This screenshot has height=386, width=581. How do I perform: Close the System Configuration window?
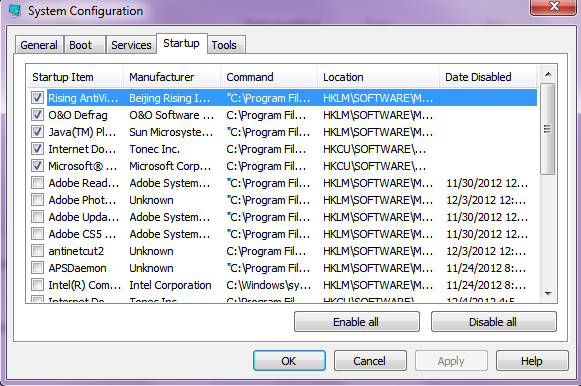tap(554, 7)
